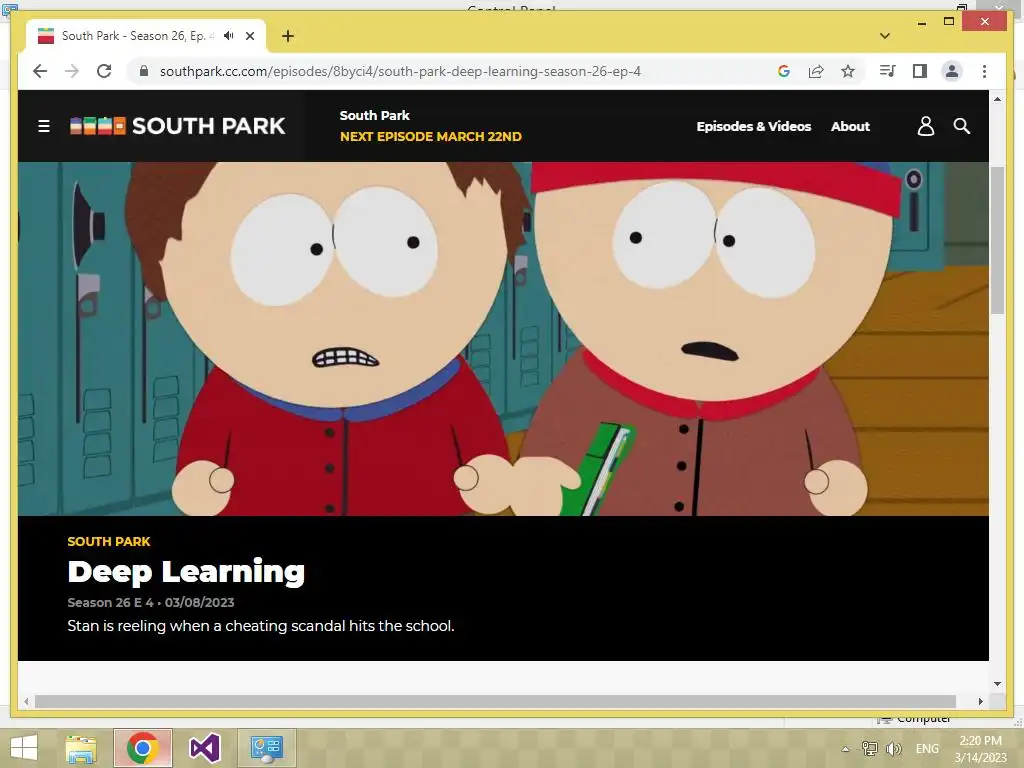This screenshot has height=768, width=1024.
Task: Click the Deep Learning episode image
Action: click(x=503, y=339)
